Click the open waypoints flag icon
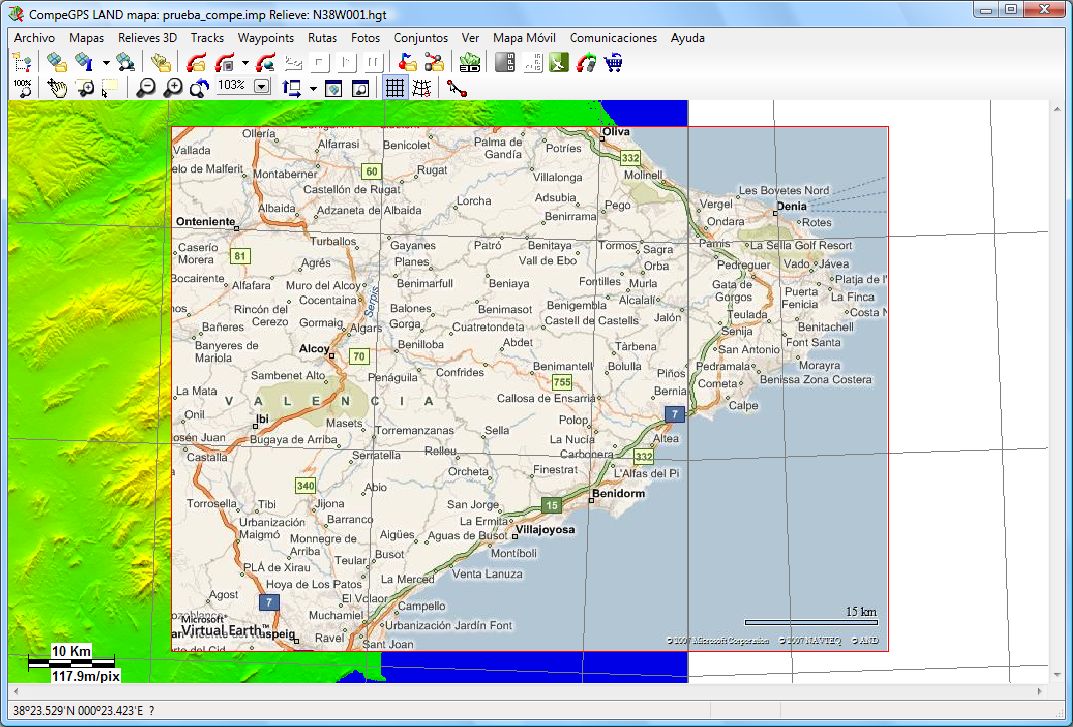 (406, 63)
